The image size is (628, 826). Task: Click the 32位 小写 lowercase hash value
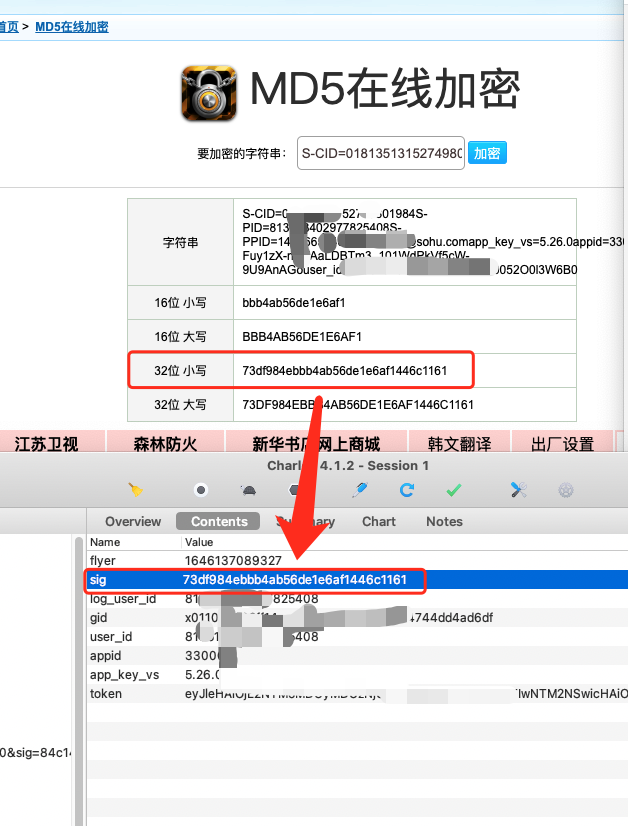345,370
